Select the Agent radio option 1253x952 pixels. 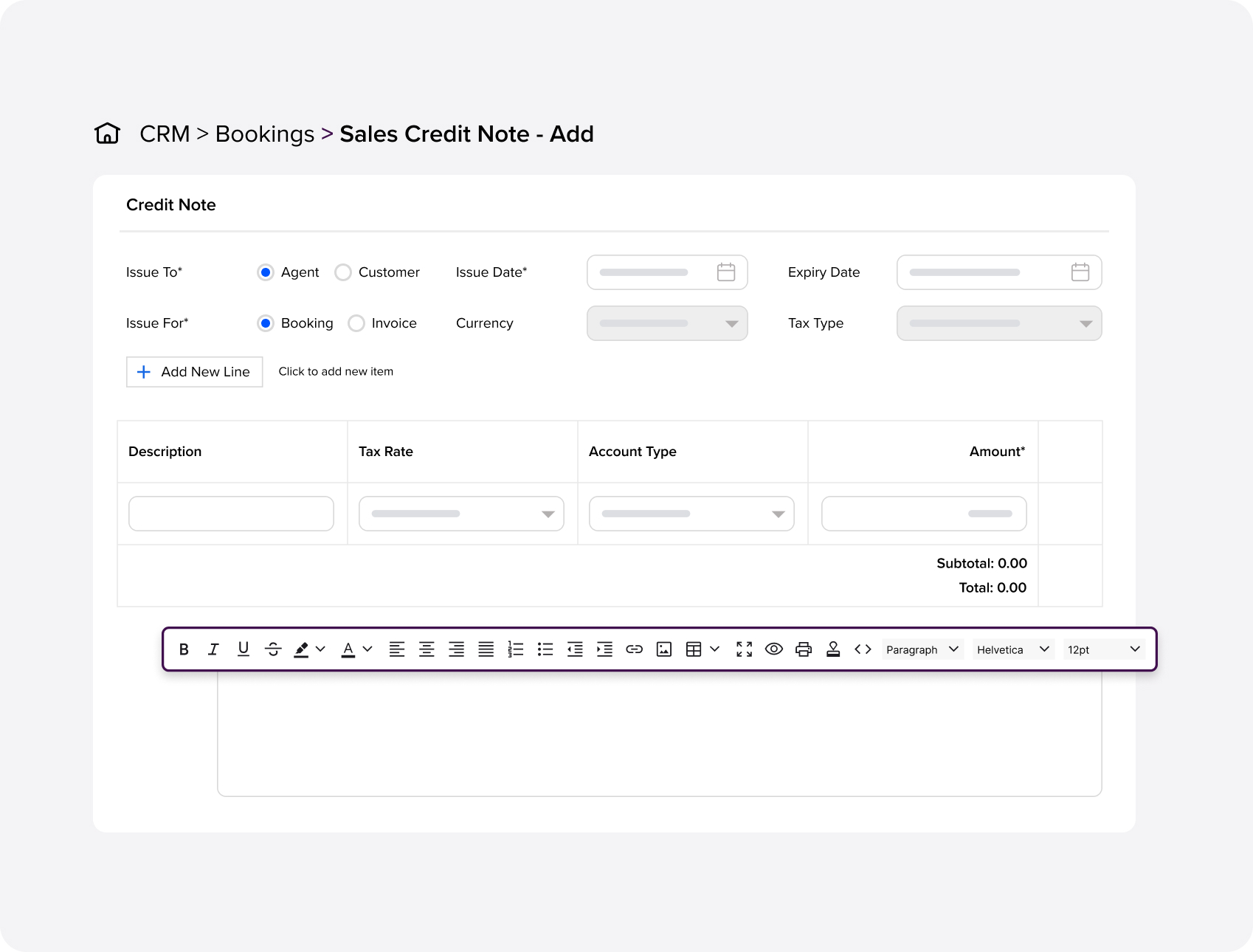point(266,272)
